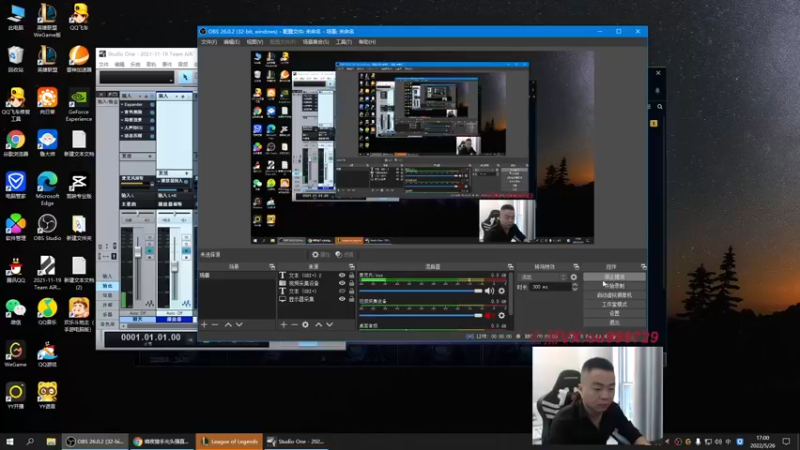Viewport: 800px width, 450px height.
Task: Adjust the 300 ms duration stepper arrows
Action: [574, 287]
